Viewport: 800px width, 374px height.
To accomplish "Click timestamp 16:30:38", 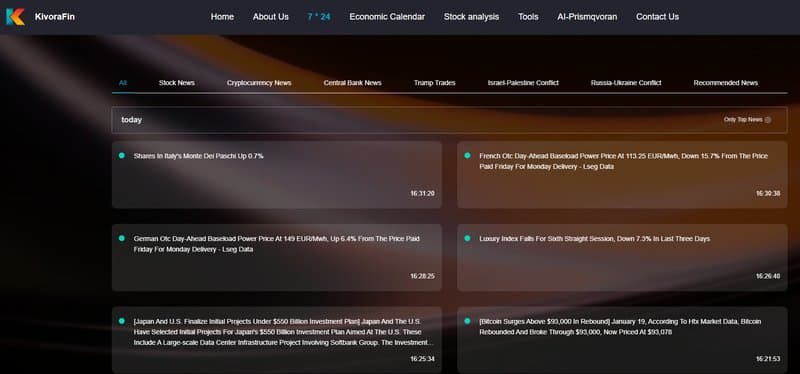I will coord(768,193).
